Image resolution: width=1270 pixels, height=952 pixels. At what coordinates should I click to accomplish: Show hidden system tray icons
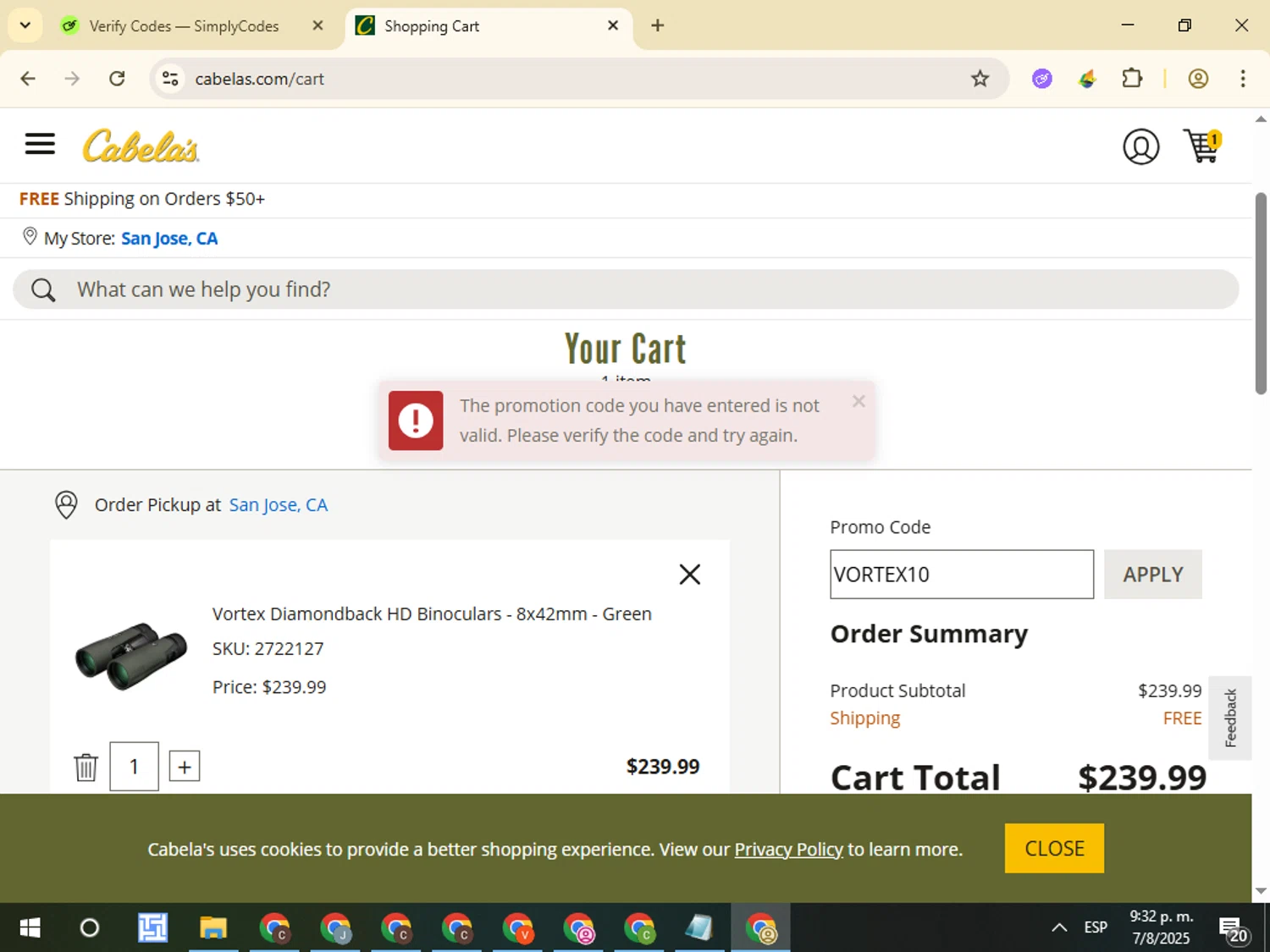tap(1058, 928)
